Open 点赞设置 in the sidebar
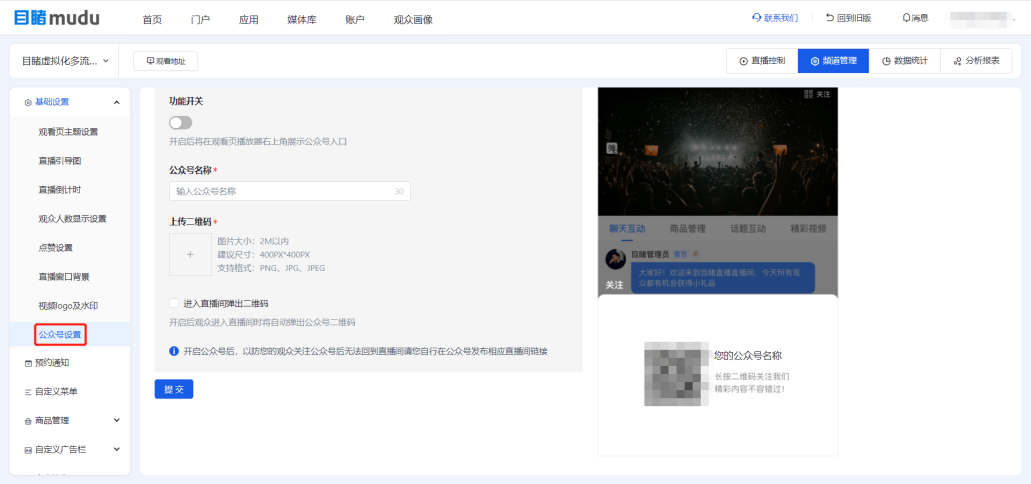 [56, 247]
